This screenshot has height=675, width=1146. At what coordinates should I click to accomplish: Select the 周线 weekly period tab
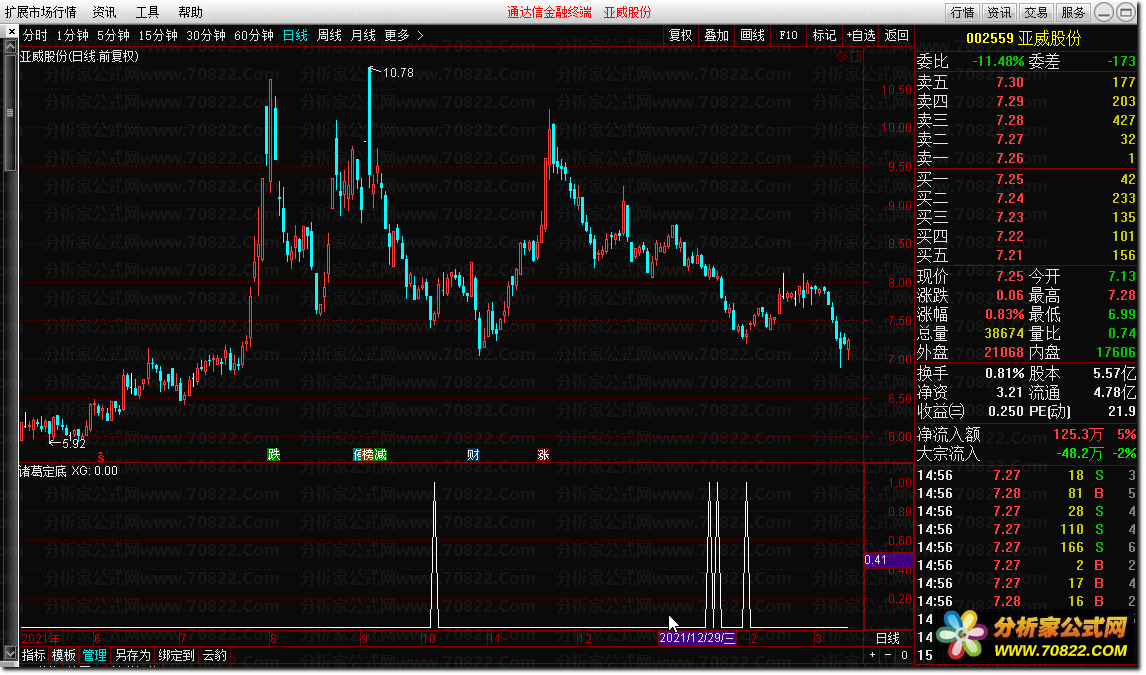click(330, 35)
